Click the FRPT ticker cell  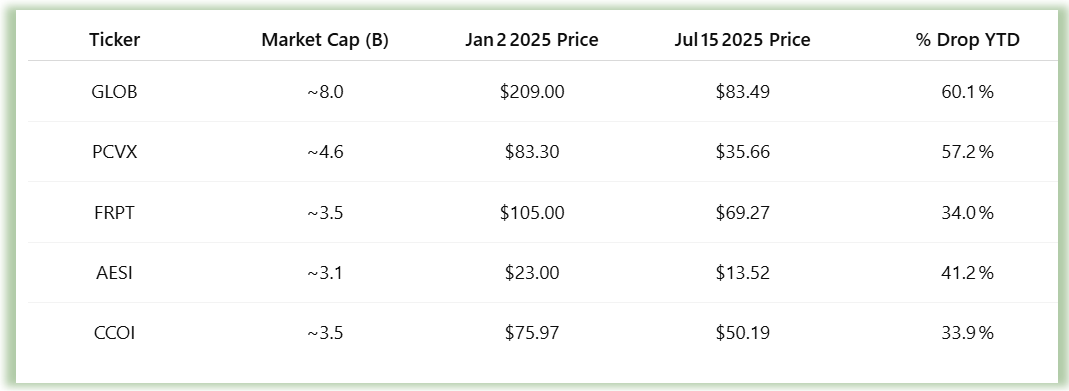115,213
